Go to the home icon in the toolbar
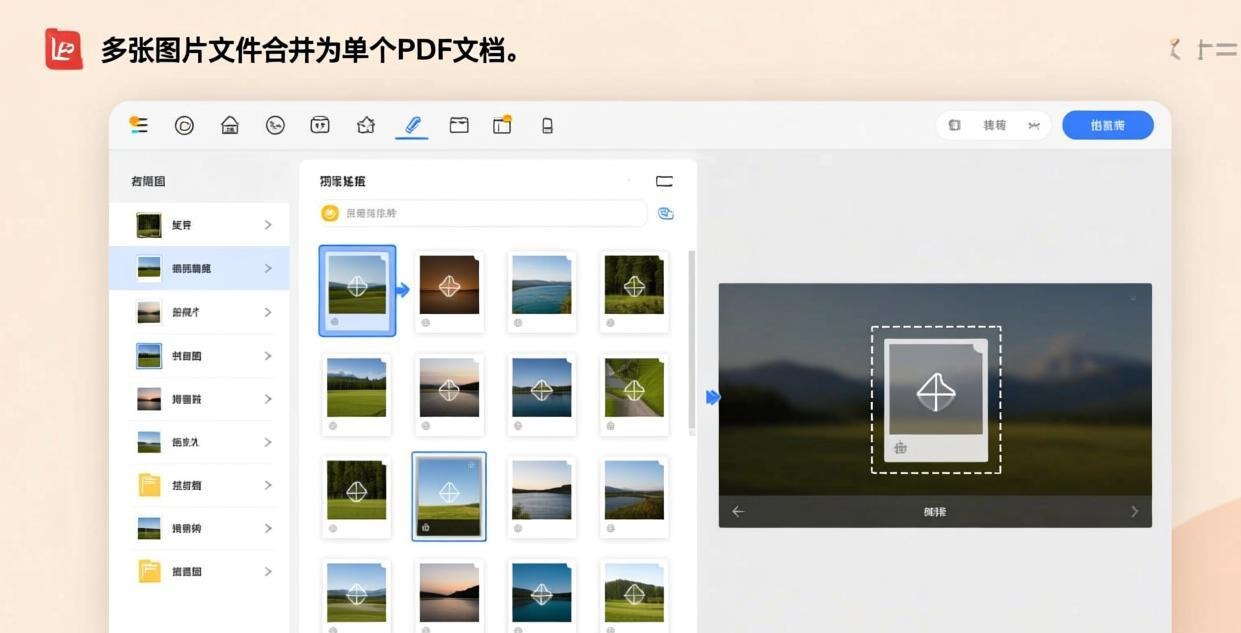 [x=230, y=125]
